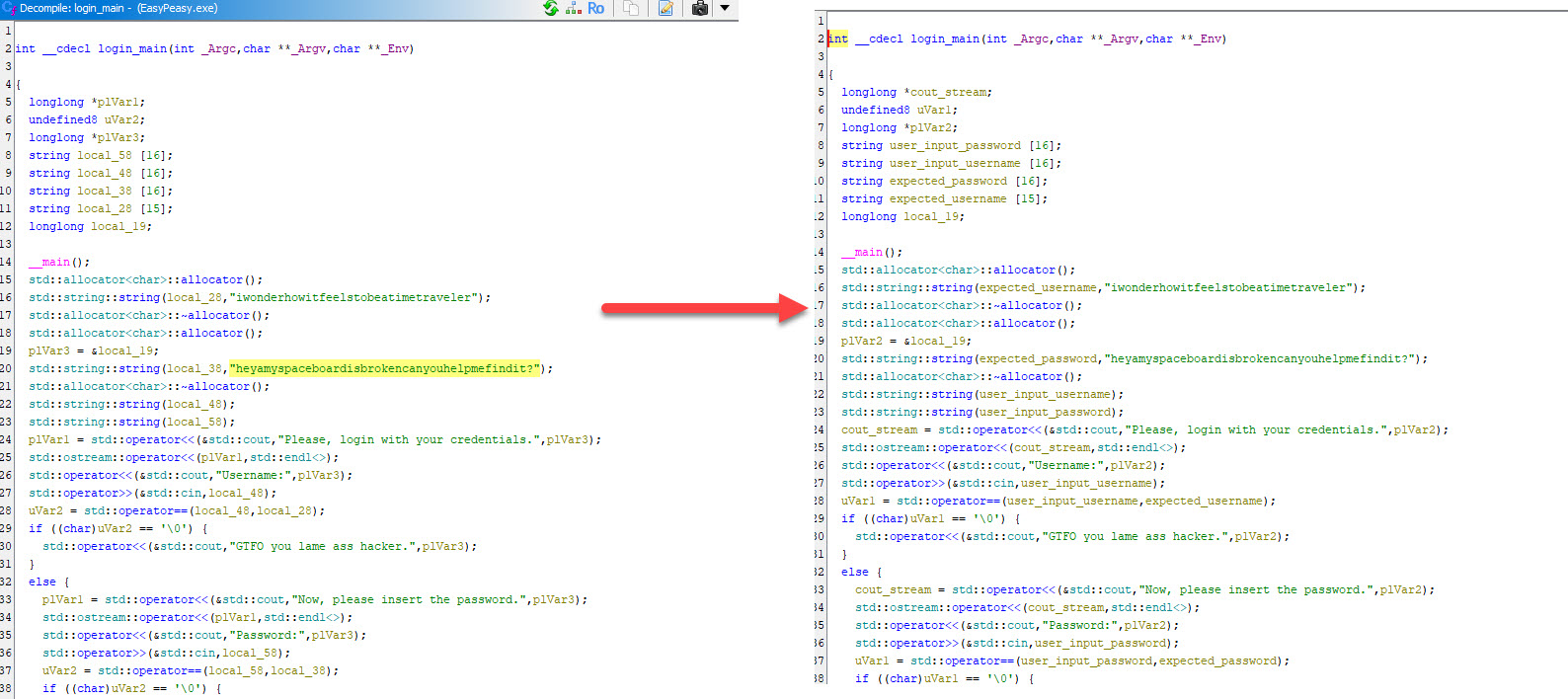The width and height of the screenshot is (1568, 699).
Task: Take a snapshot with the camera icon
Action: [700, 9]
